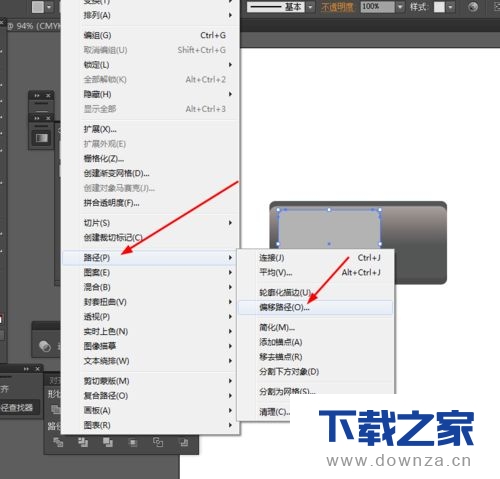Click the Crop pathfinder icon
Viewport: 500px width, 479px height.
tap(133, 442)
